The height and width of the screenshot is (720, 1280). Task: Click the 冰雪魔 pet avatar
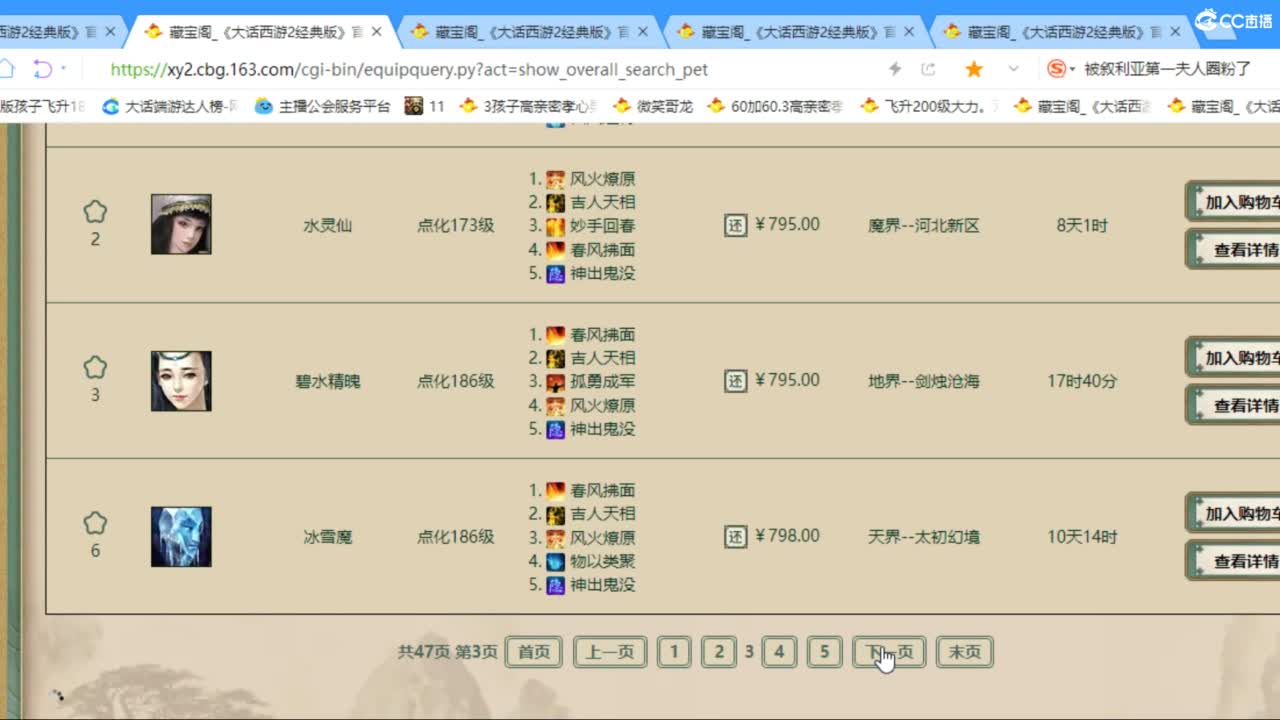tap(181, 537)
